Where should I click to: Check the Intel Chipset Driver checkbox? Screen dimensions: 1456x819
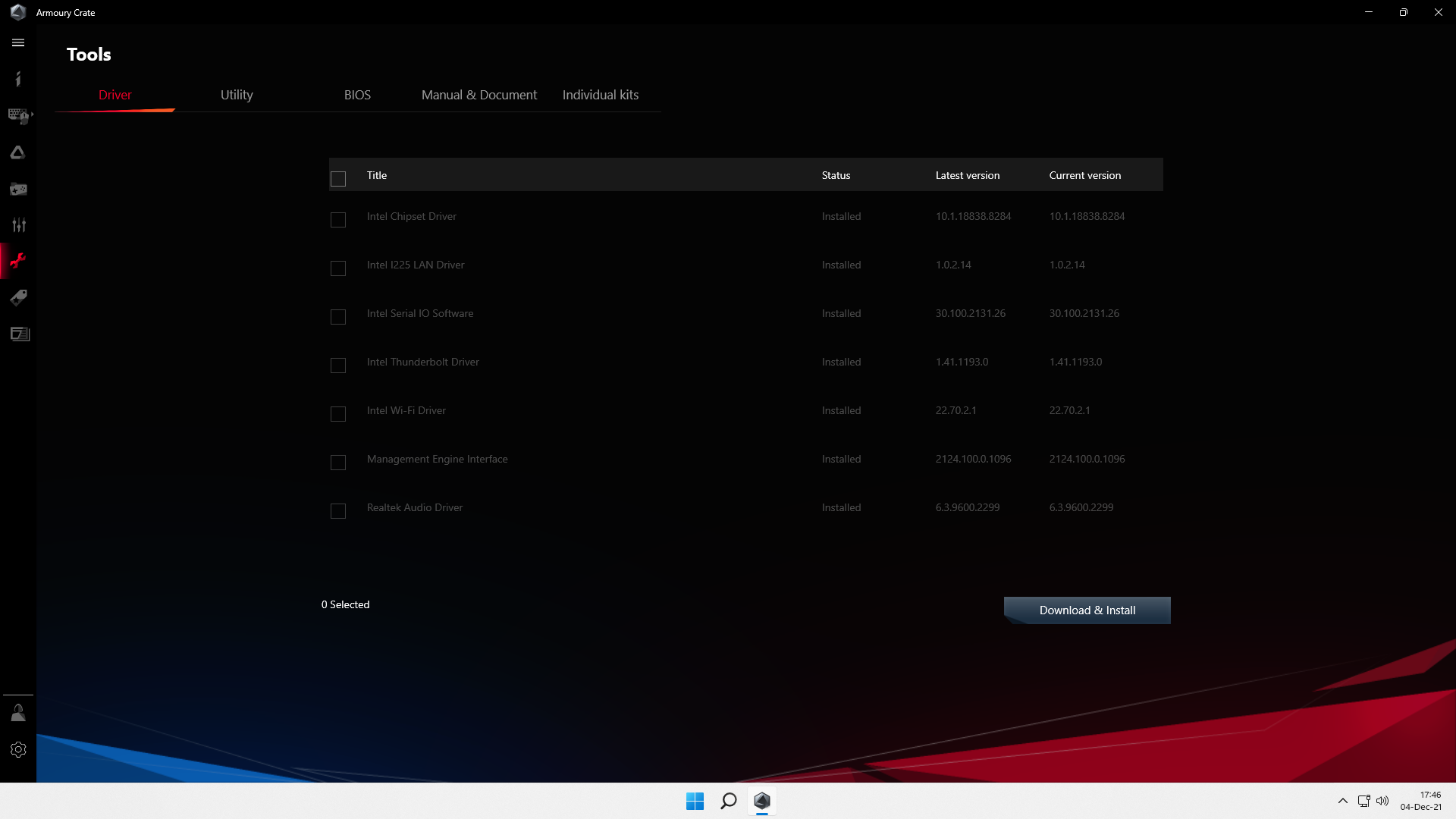point(338,220)
